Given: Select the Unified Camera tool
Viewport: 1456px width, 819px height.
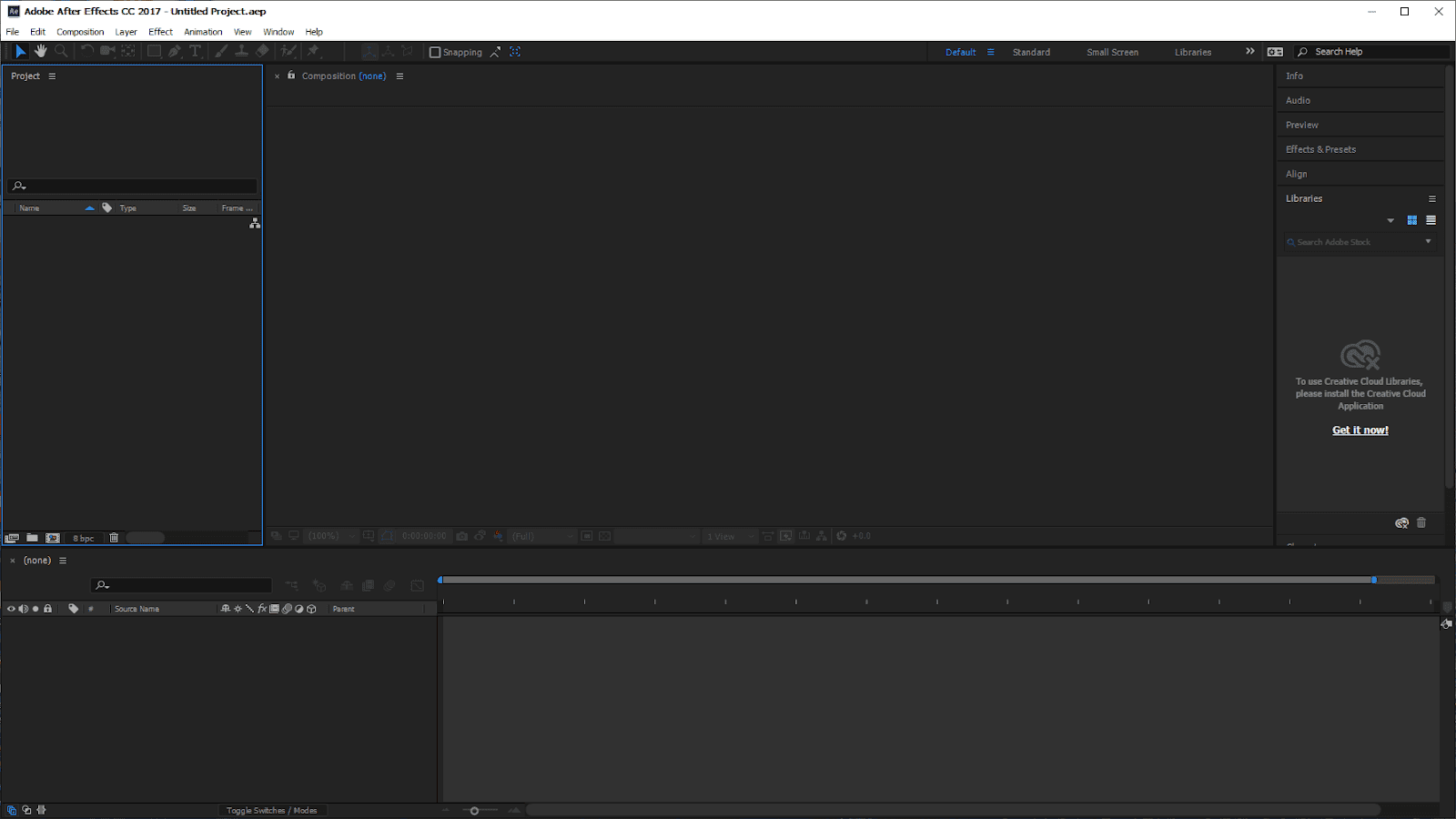Looking at the screenshot, I should [107, 52].
